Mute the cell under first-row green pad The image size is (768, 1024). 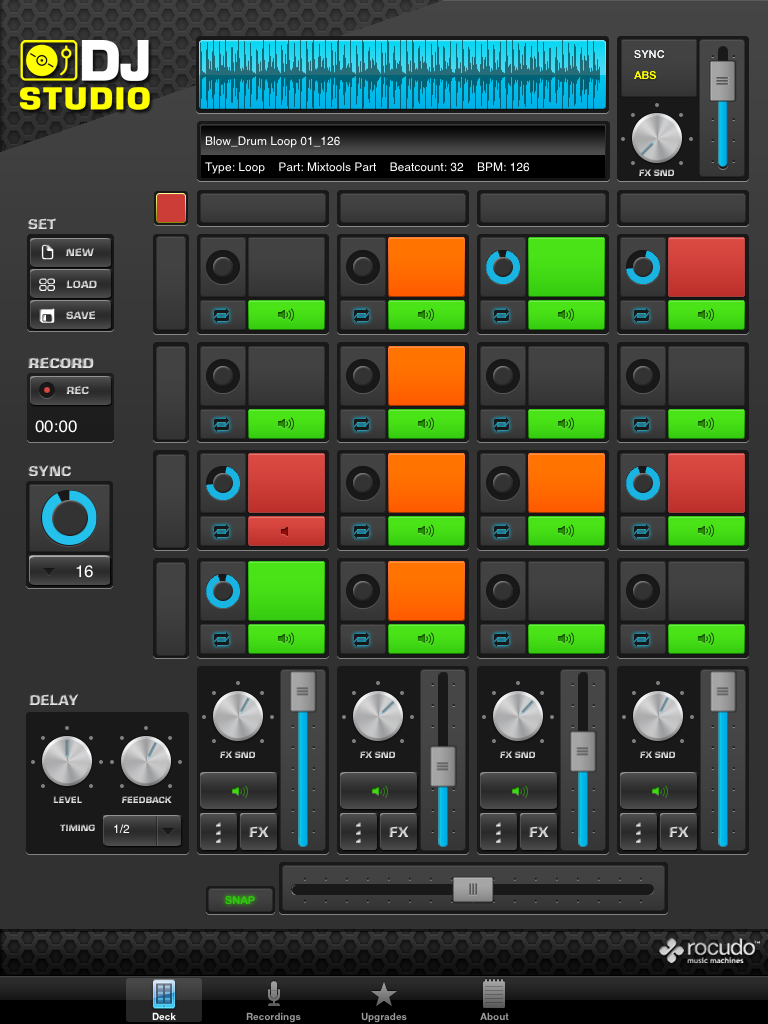(x=566, y=315)
